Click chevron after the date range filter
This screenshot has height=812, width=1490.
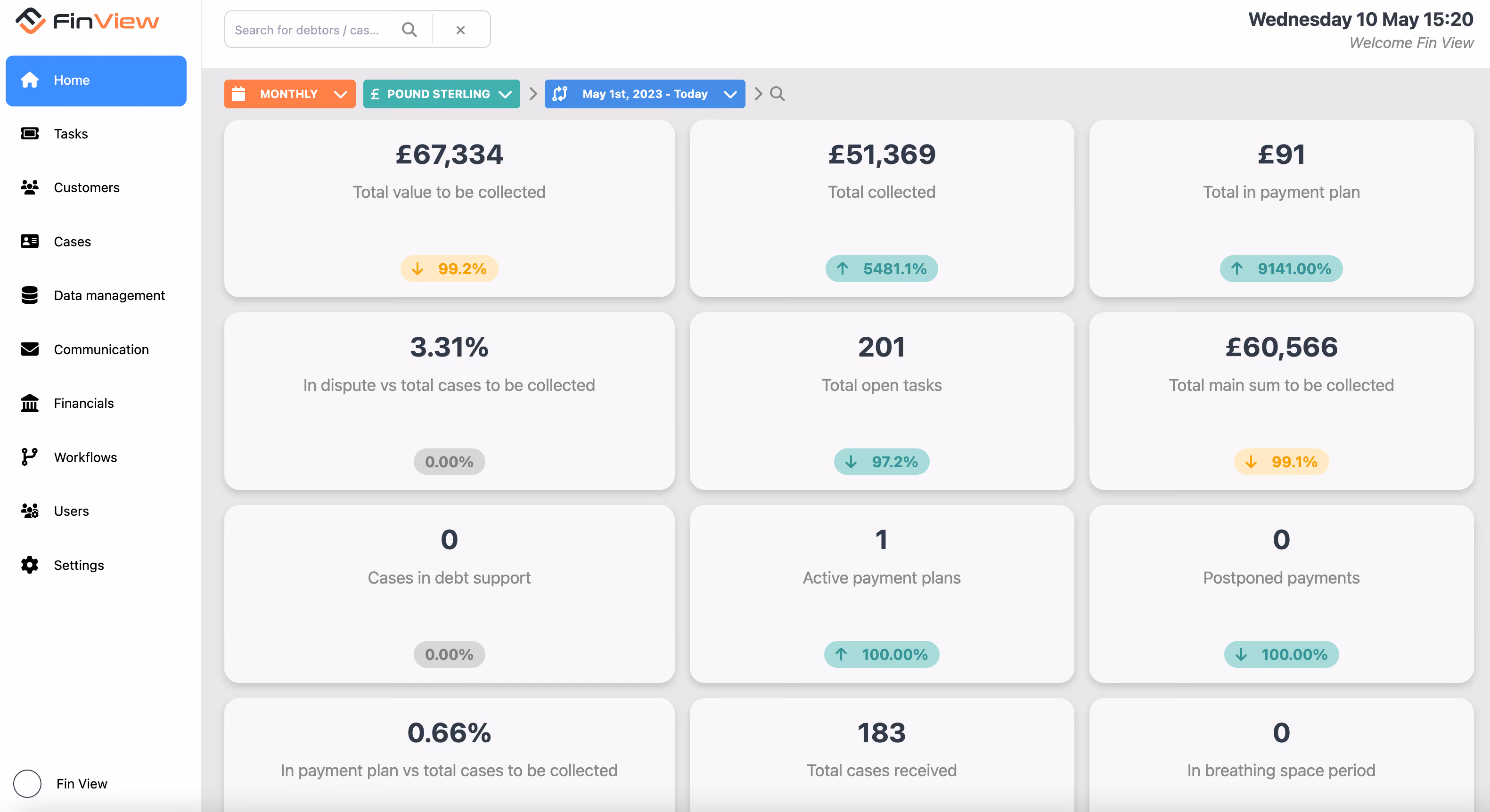pyautogui.click(x=758, y=94)
